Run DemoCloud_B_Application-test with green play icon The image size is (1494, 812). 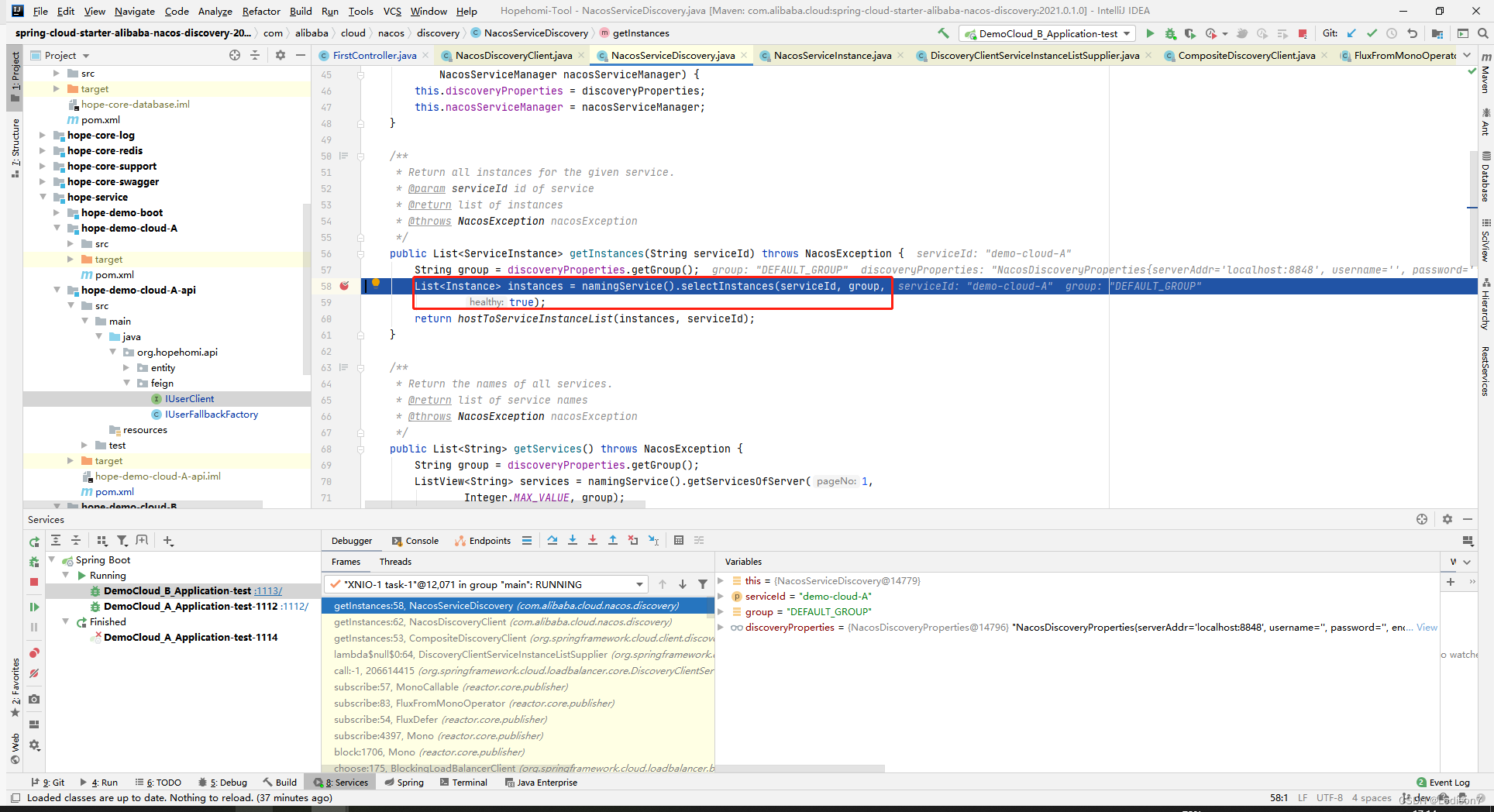point(1150,33)
